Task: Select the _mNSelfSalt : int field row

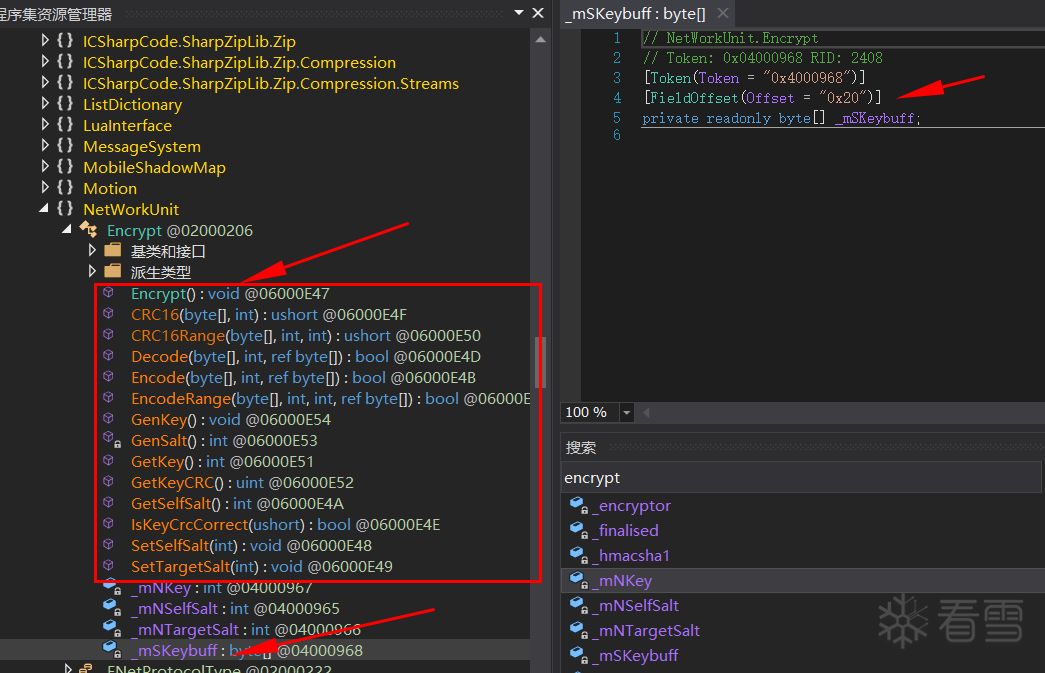Action: (235, 608)
